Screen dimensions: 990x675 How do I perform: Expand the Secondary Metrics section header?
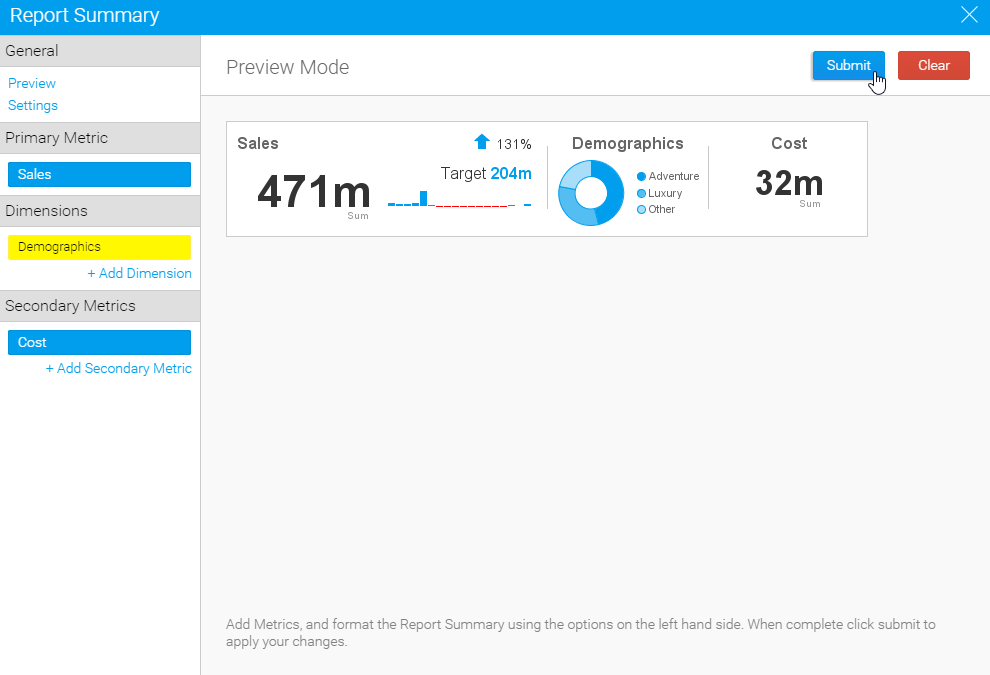(100, 307)
